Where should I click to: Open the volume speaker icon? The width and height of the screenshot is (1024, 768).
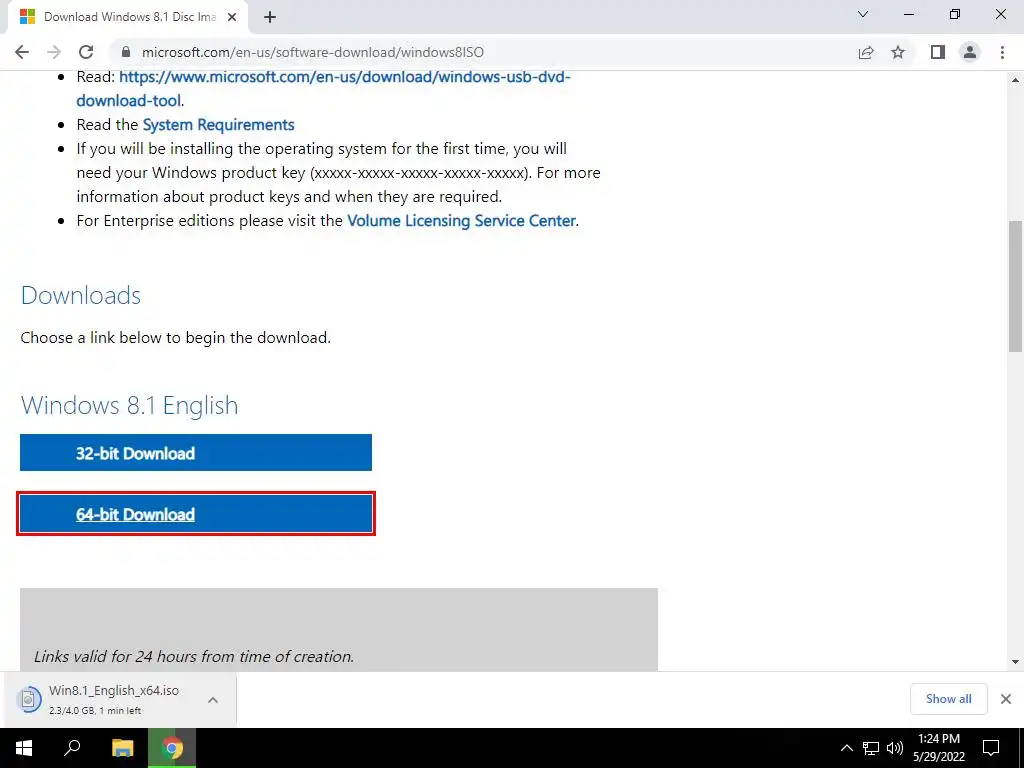coord(895,748)
